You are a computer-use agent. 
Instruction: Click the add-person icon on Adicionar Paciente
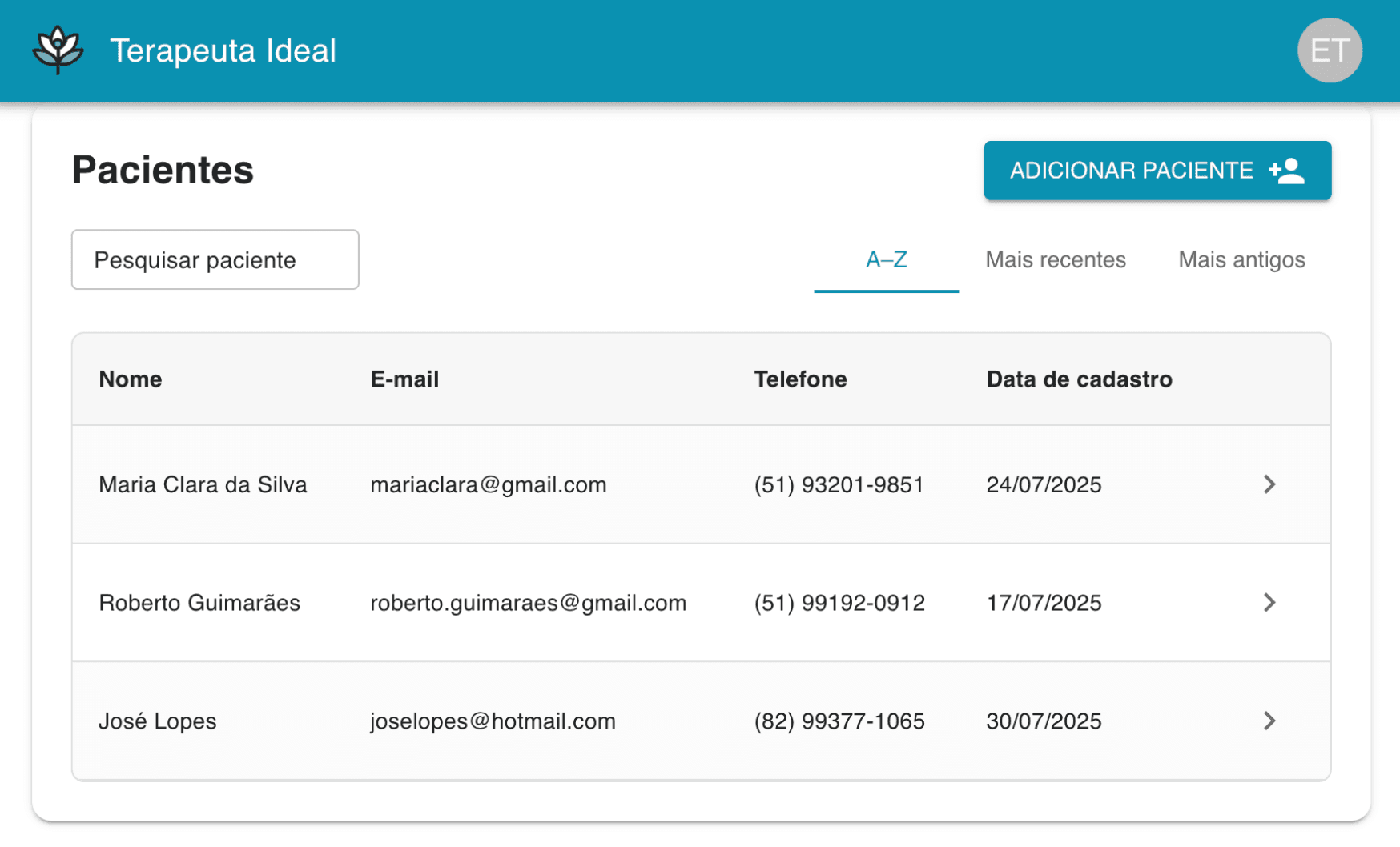[1287, 170]
